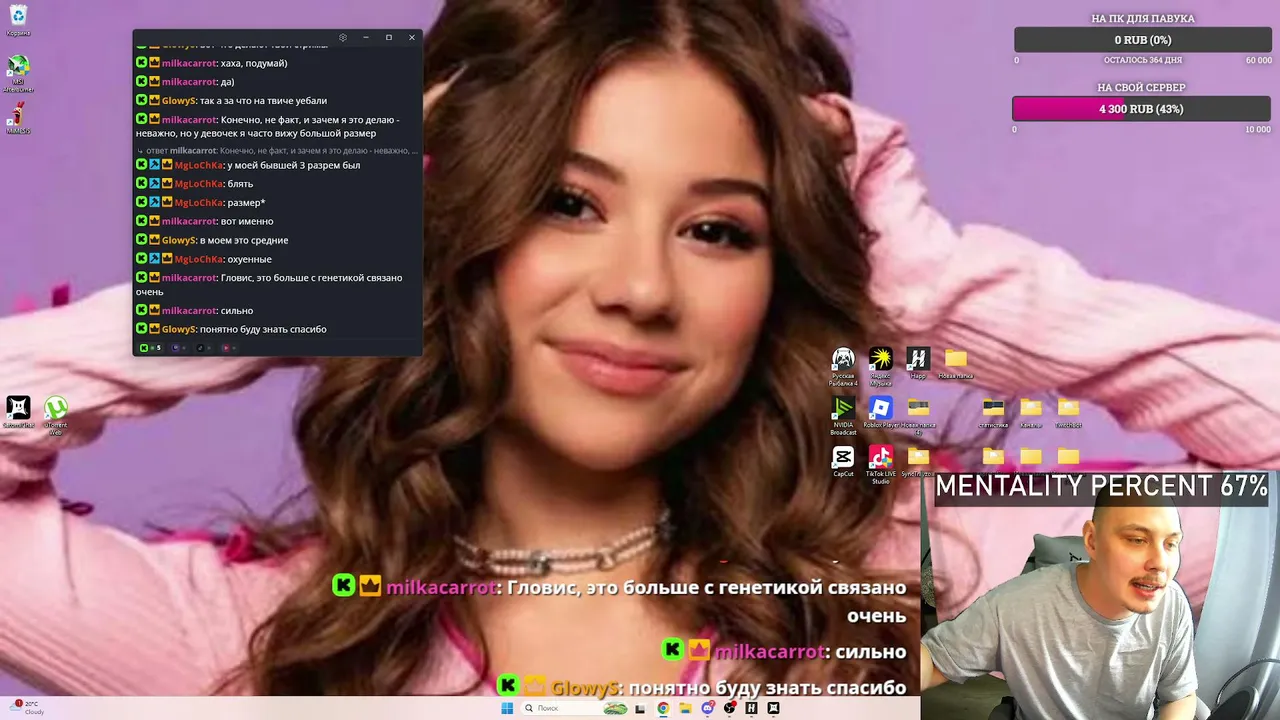Open the weather widget showing Cloudy

pos(27,708)
